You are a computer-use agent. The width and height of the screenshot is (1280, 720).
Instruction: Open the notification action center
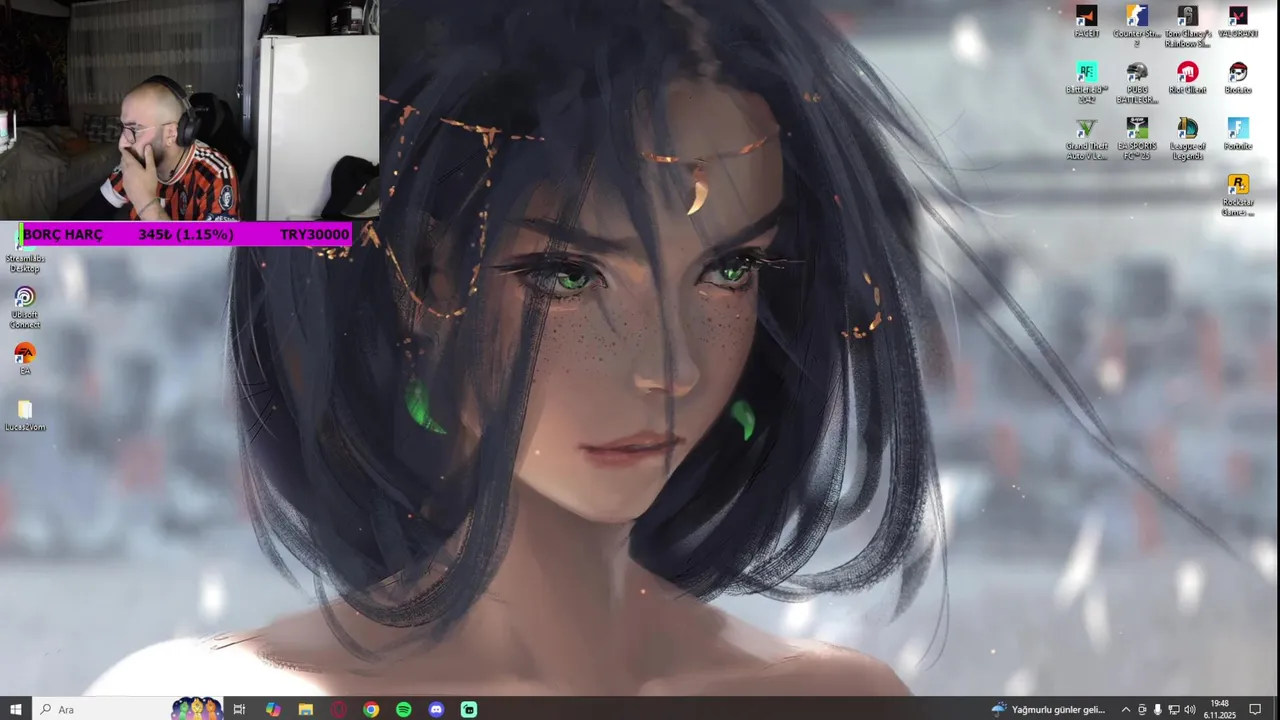coord(1255,709)
